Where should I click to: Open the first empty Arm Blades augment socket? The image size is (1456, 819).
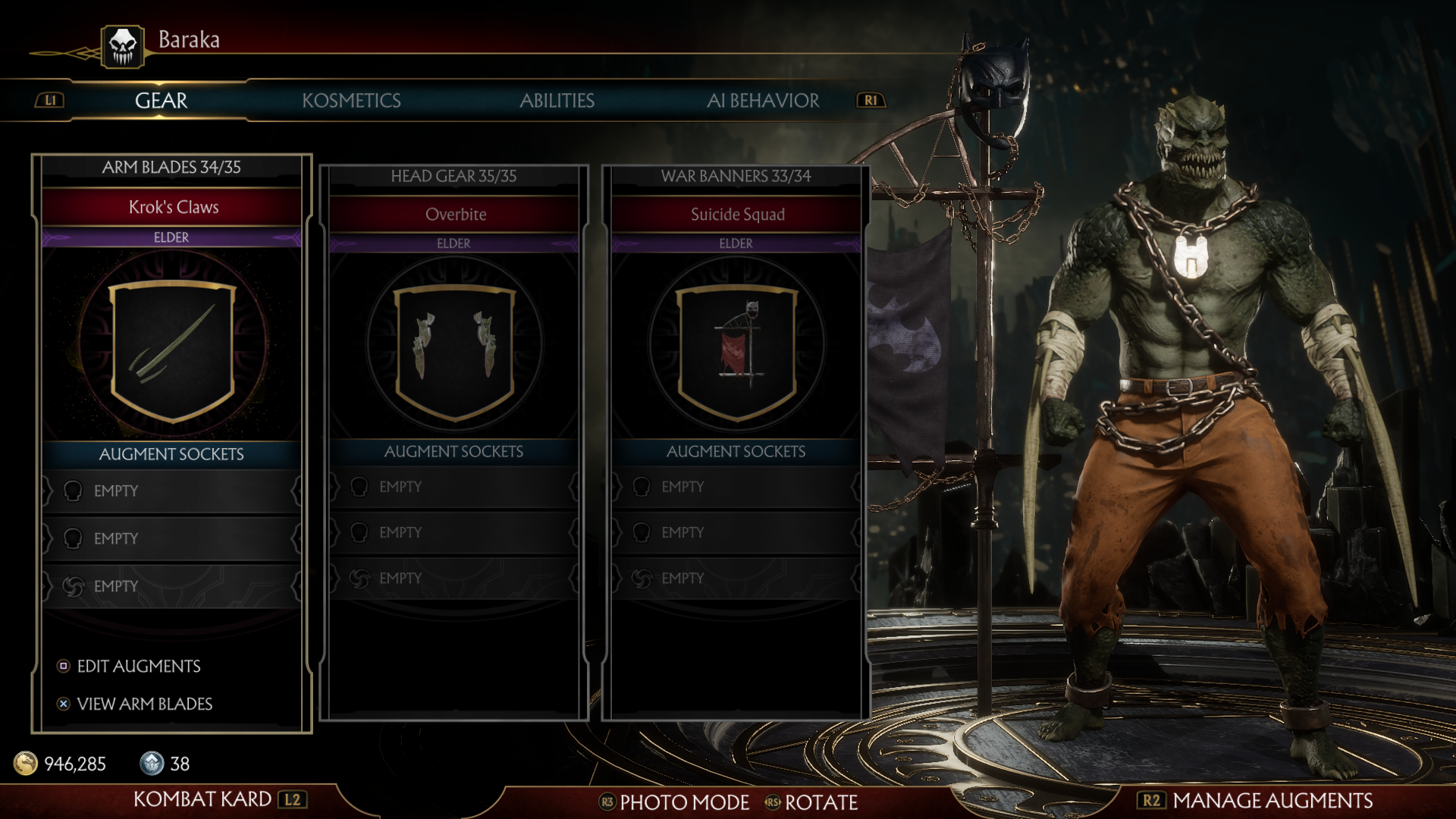pos(171,491)
